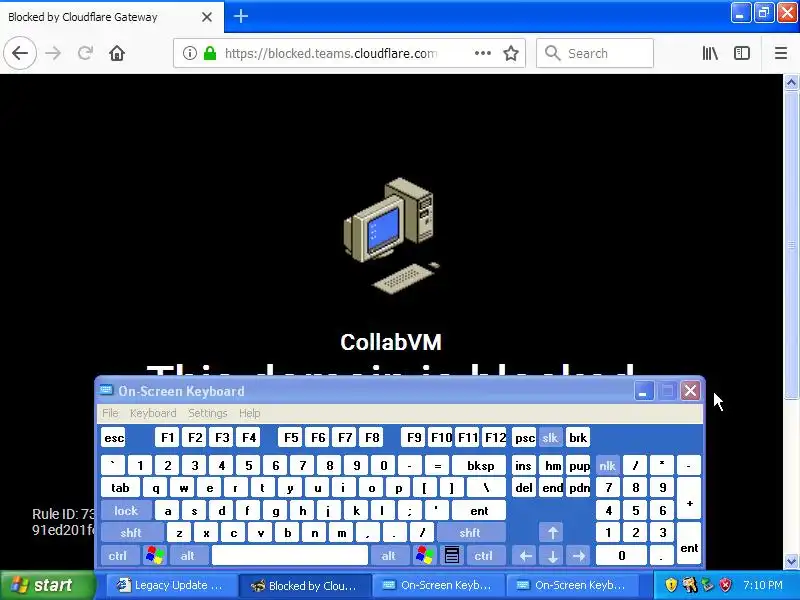
Task: Click the CollabVM heading text
Action: [391, 342]
